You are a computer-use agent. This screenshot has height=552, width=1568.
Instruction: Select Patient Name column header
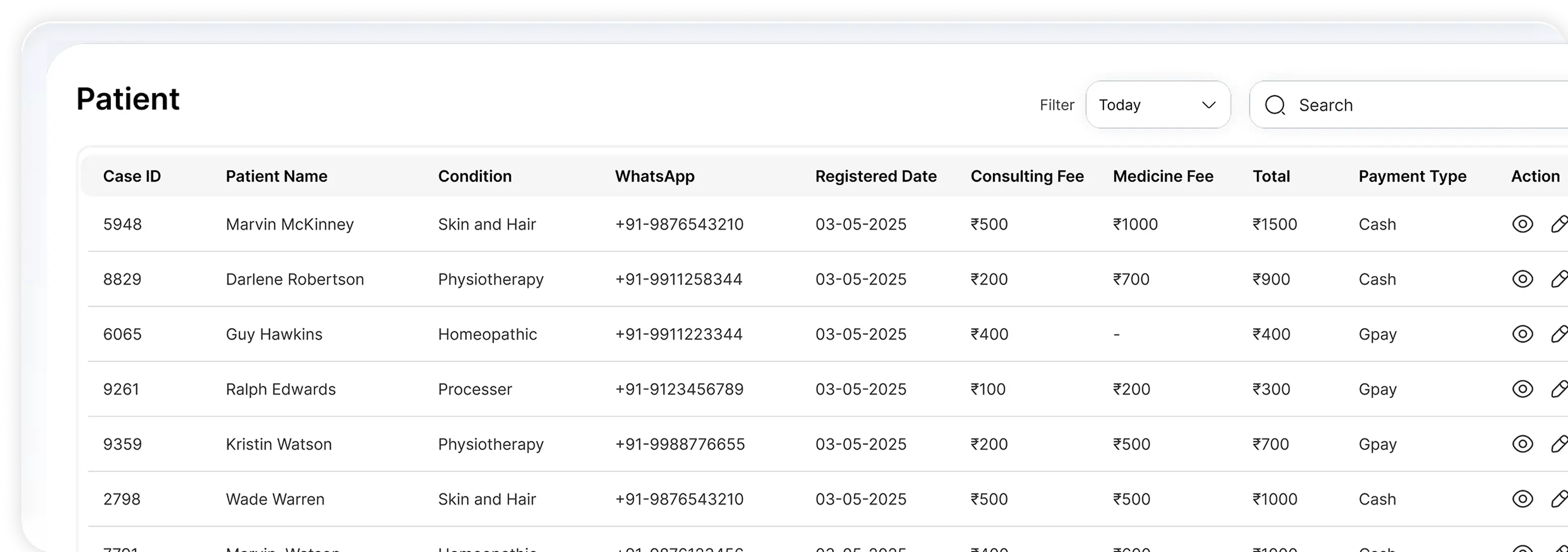click(276, 176)
